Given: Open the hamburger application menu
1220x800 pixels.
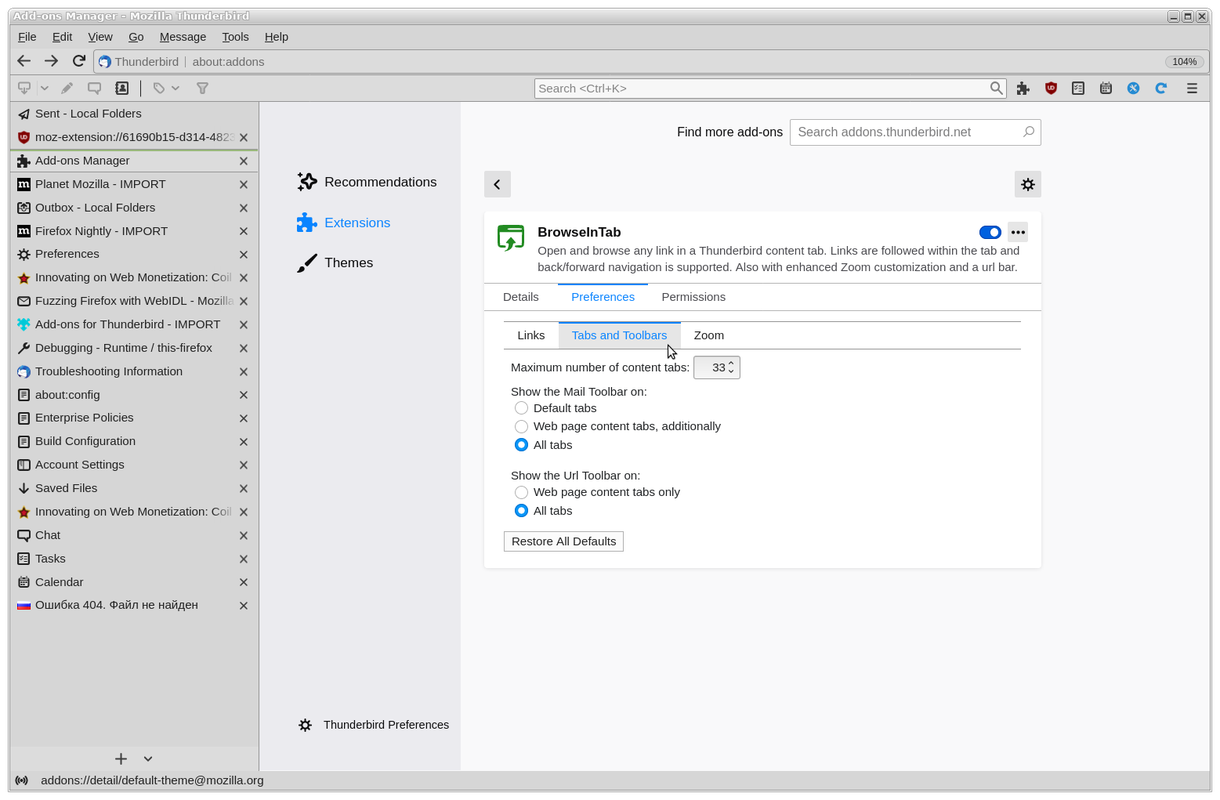Looking at the screenshot, I should (x=1192, y=88).
